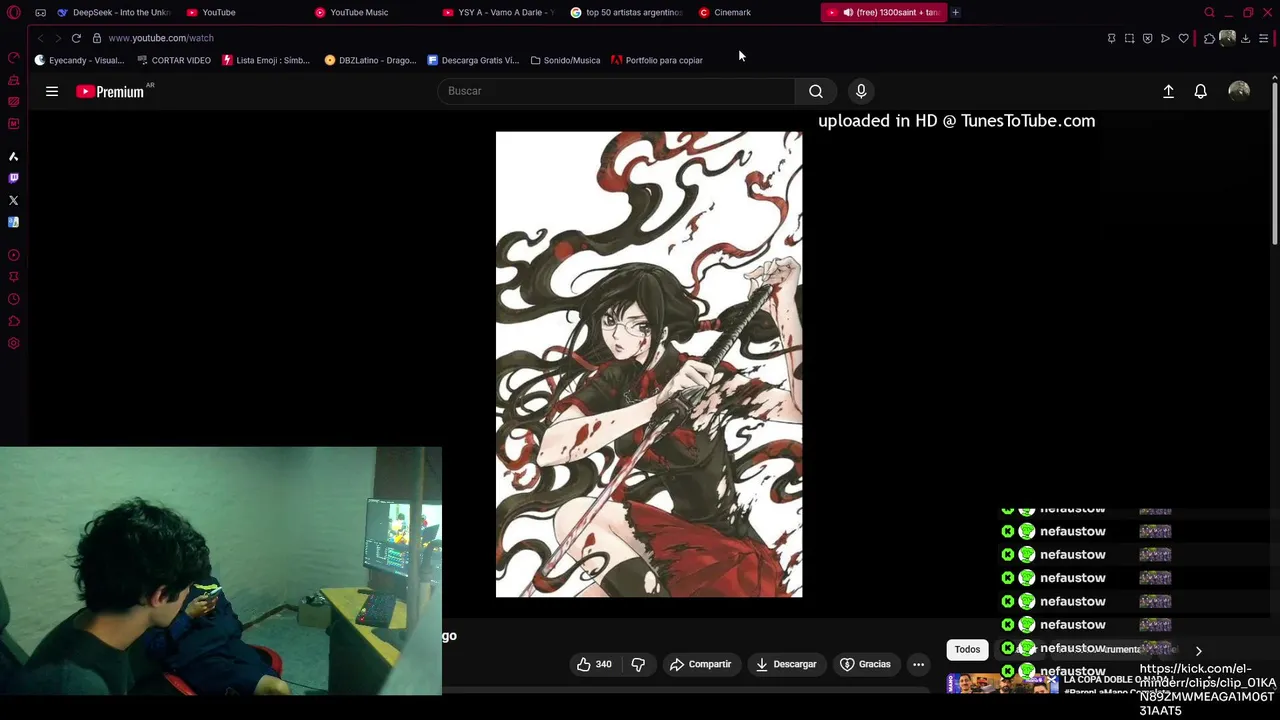Viewport: 1280px width, 720px height.
Task: Open the LA COPA DOBLE O NADA suggested thumbnail
Action: tap(1003, 684)
